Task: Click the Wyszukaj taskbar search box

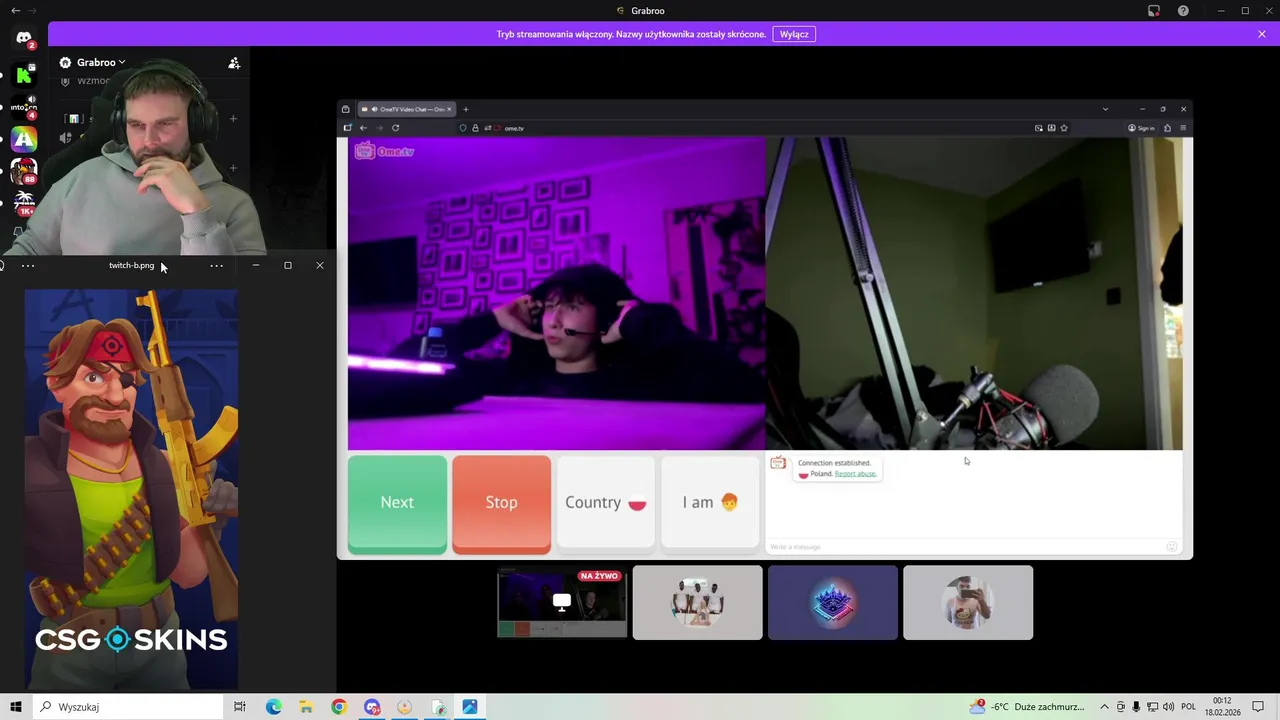Action: (x=128, y=707)
